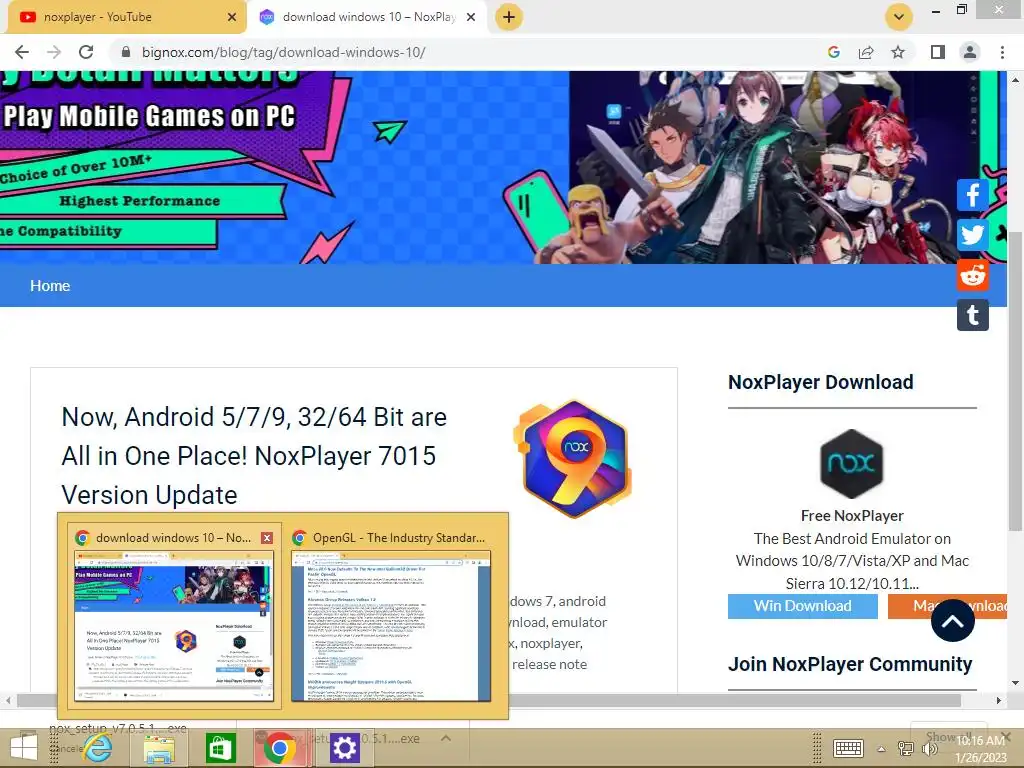1024x768 pixels.
Task: Close the download windows 10 tab
Action: pos(471,17)
